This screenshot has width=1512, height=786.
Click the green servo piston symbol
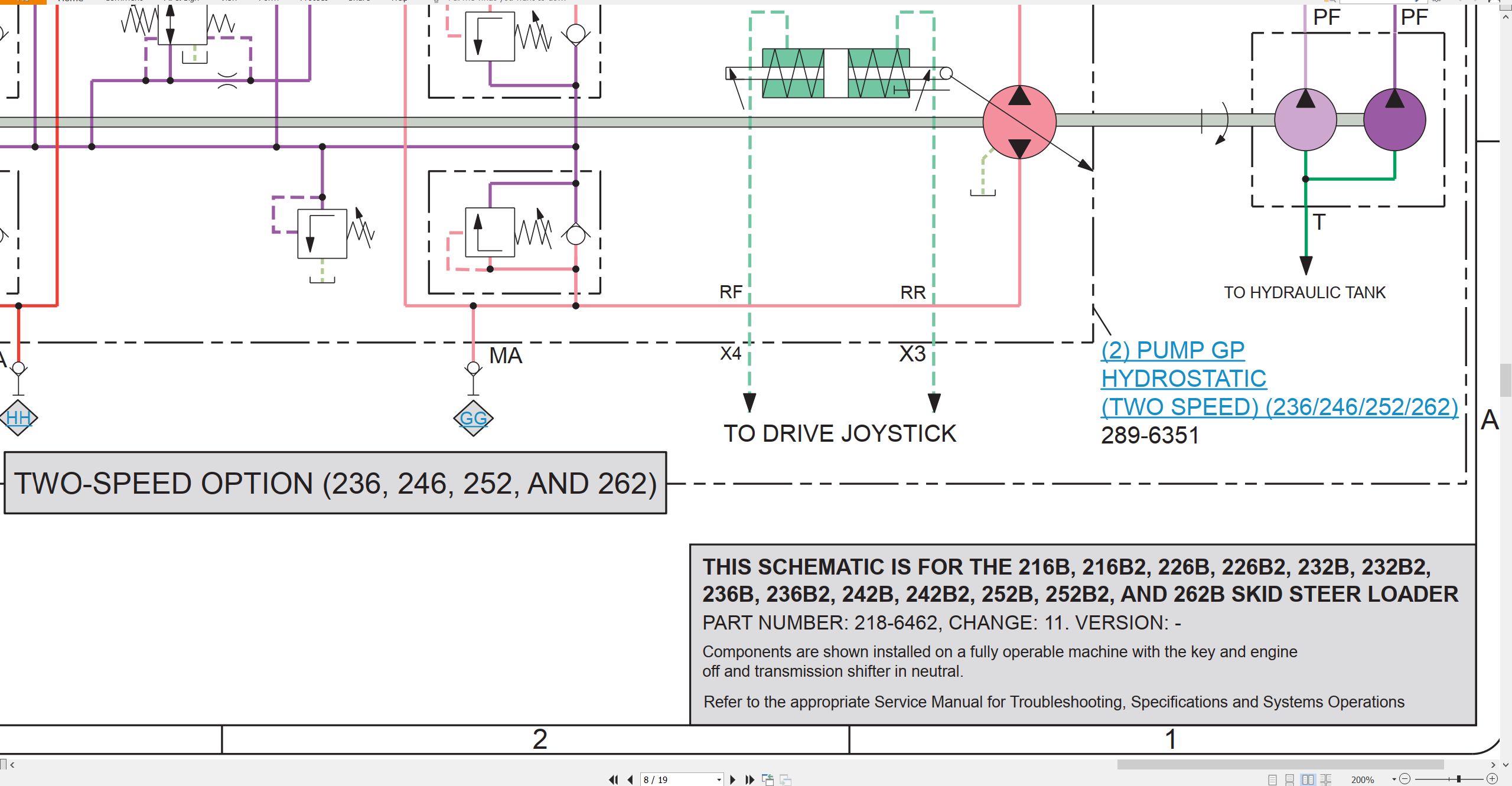836,73
